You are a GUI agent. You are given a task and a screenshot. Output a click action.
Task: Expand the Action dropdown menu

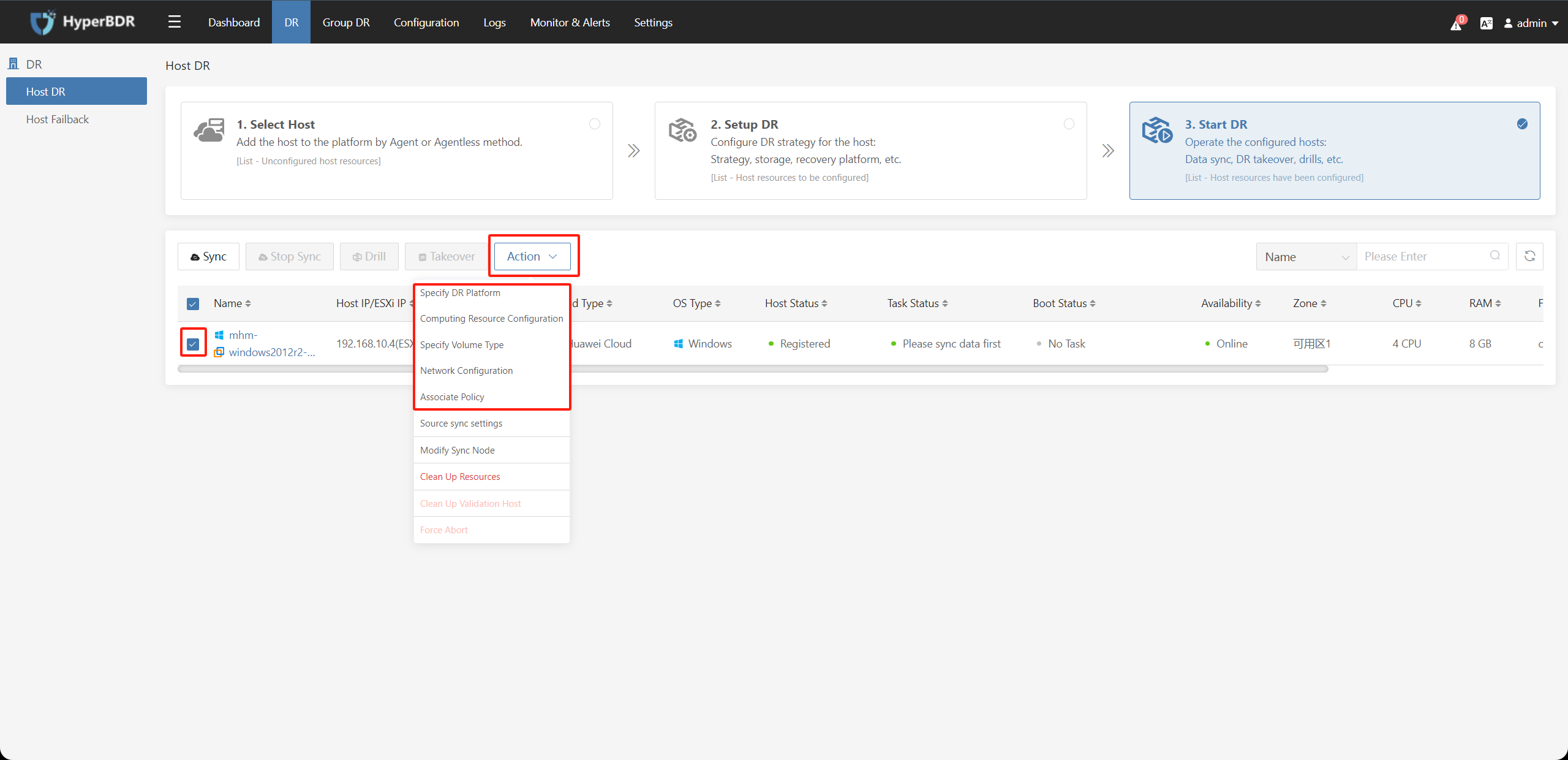pos(531,256)
